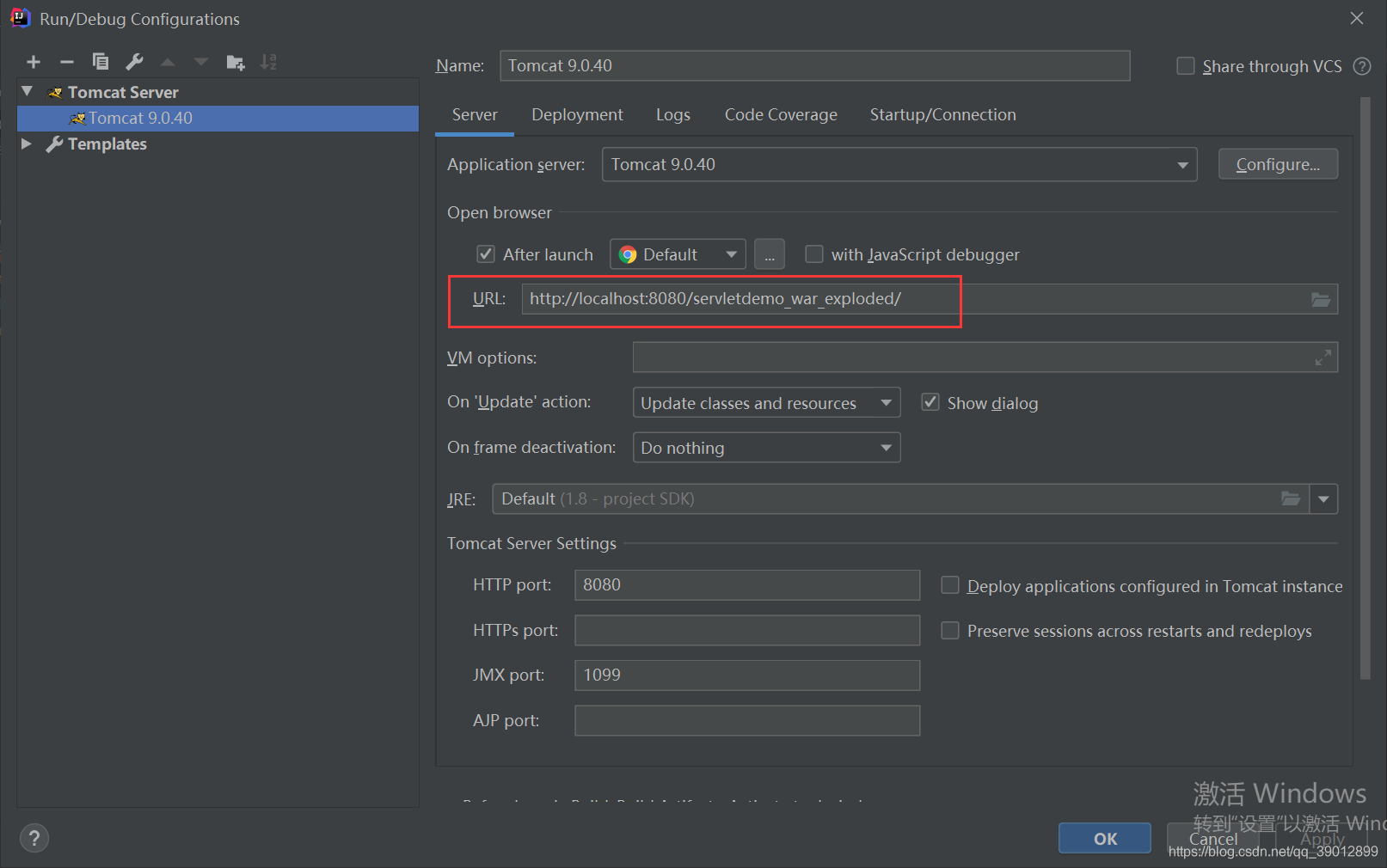Click the IntelliJ icon in title bar
Viewport: 1387px width, 868px height.
(20, 18)
